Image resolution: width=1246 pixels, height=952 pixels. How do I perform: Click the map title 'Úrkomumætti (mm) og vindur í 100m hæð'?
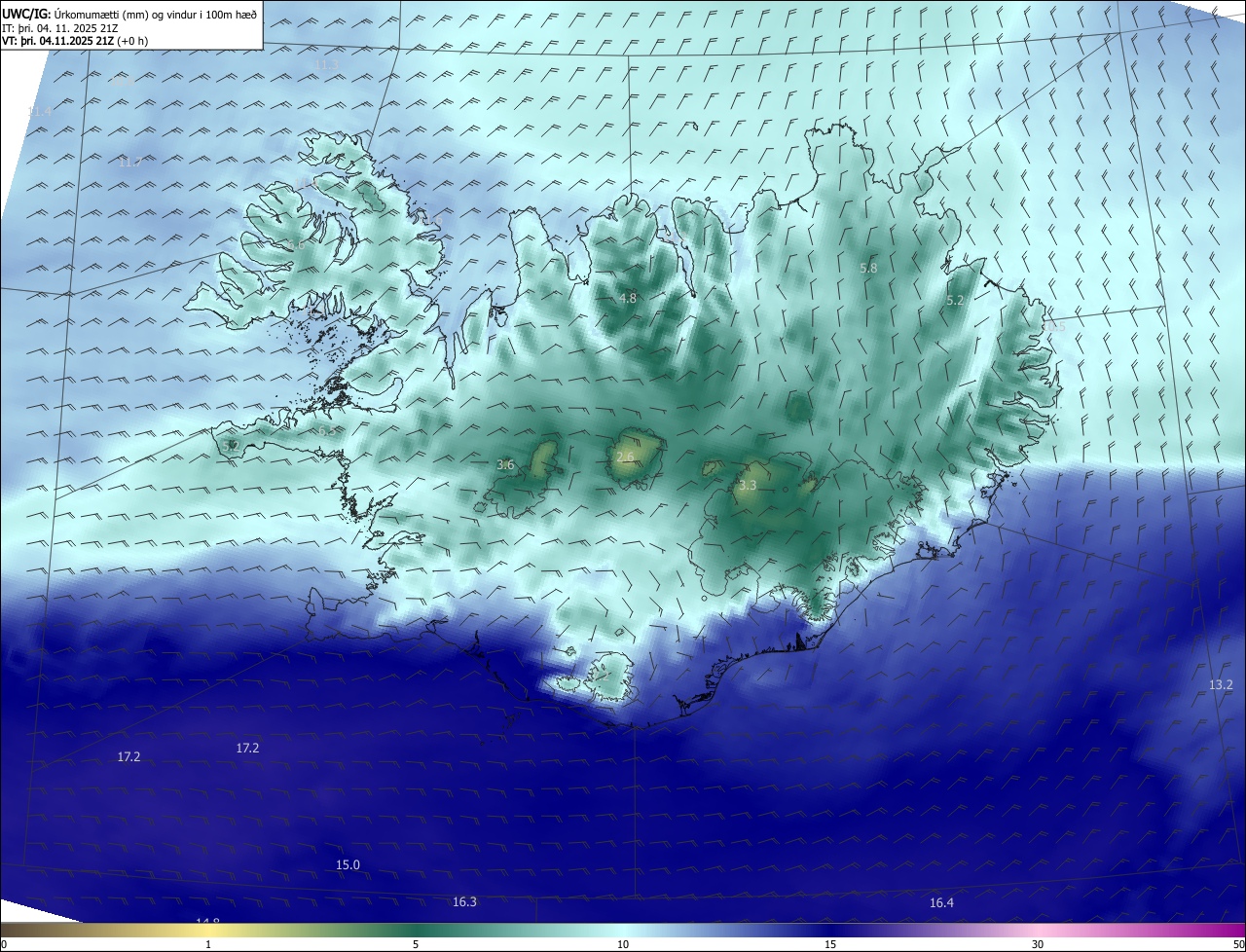pos(156,13)
